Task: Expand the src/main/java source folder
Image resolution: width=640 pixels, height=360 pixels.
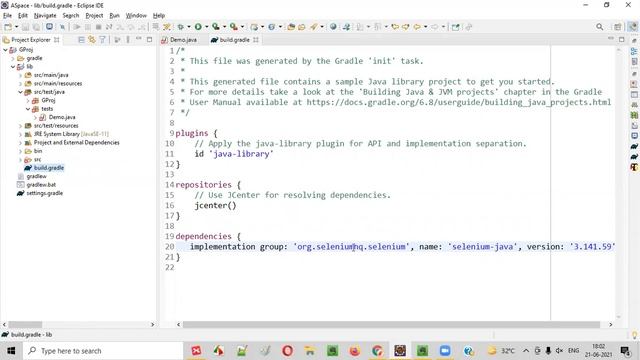Action: (x=20, y=75)
